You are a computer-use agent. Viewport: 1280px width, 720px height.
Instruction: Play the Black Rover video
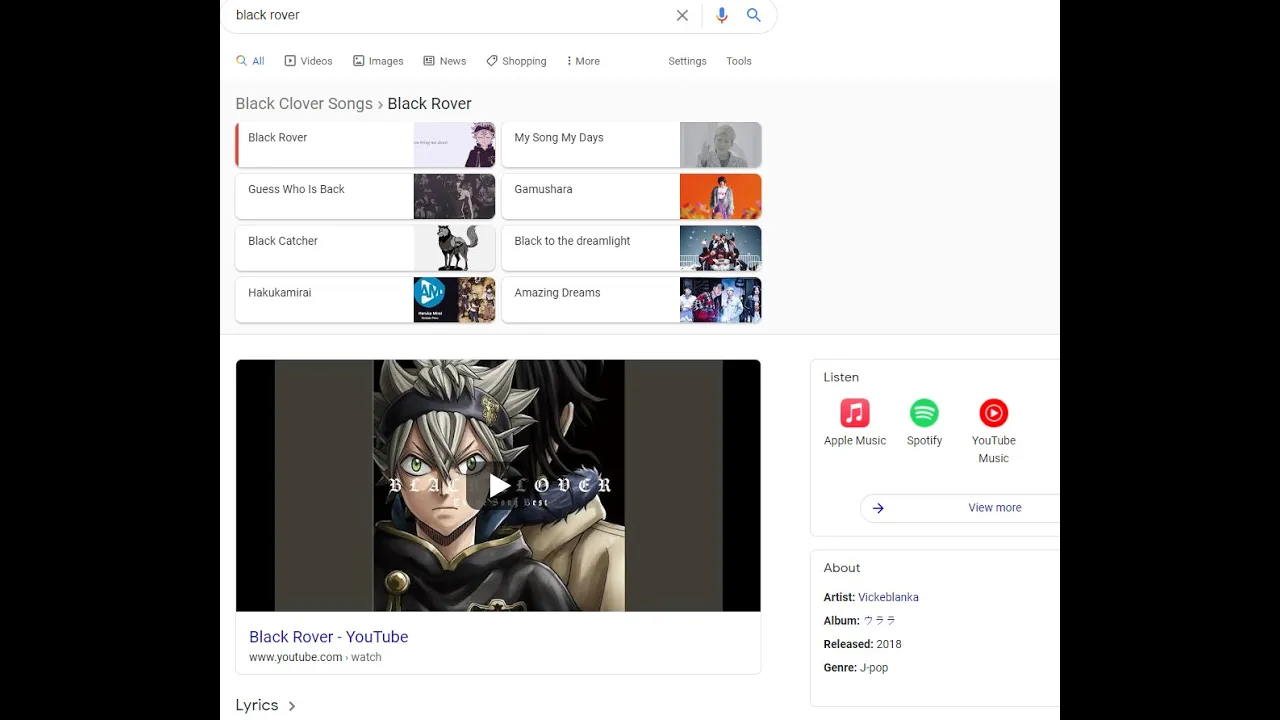[498, 486]
